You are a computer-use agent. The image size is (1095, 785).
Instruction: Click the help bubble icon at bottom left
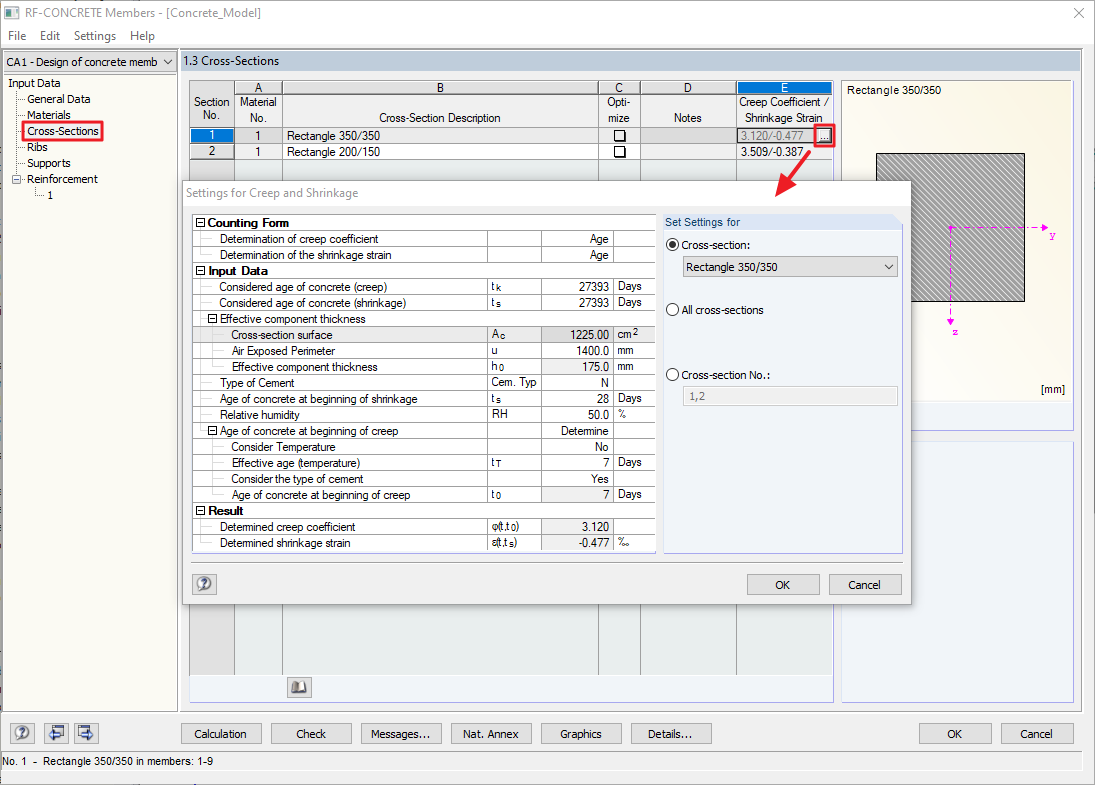(x=21, y=733)
